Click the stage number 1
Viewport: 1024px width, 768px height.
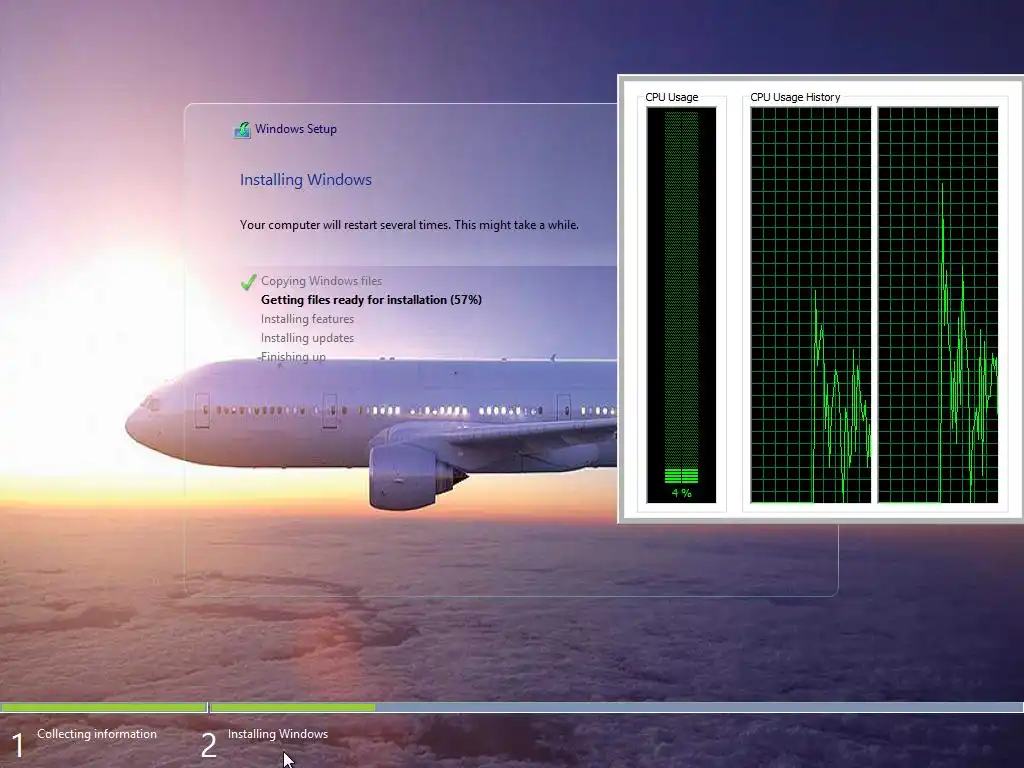18,746
